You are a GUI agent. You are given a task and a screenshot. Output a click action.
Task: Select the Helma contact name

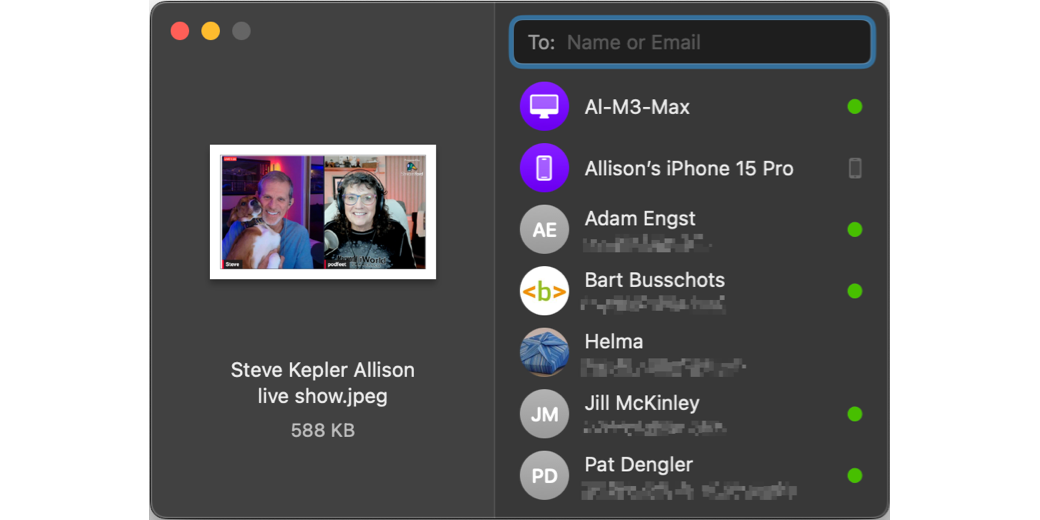point(613,342)
